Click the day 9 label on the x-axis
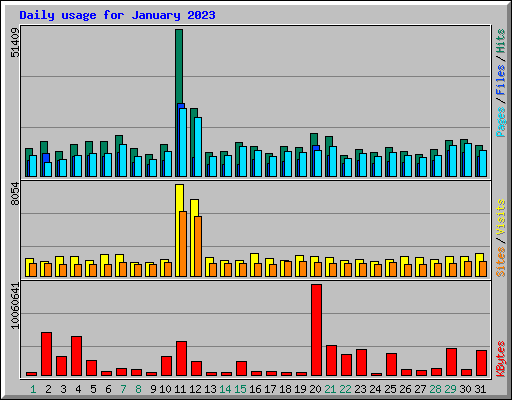 point(153,389)
